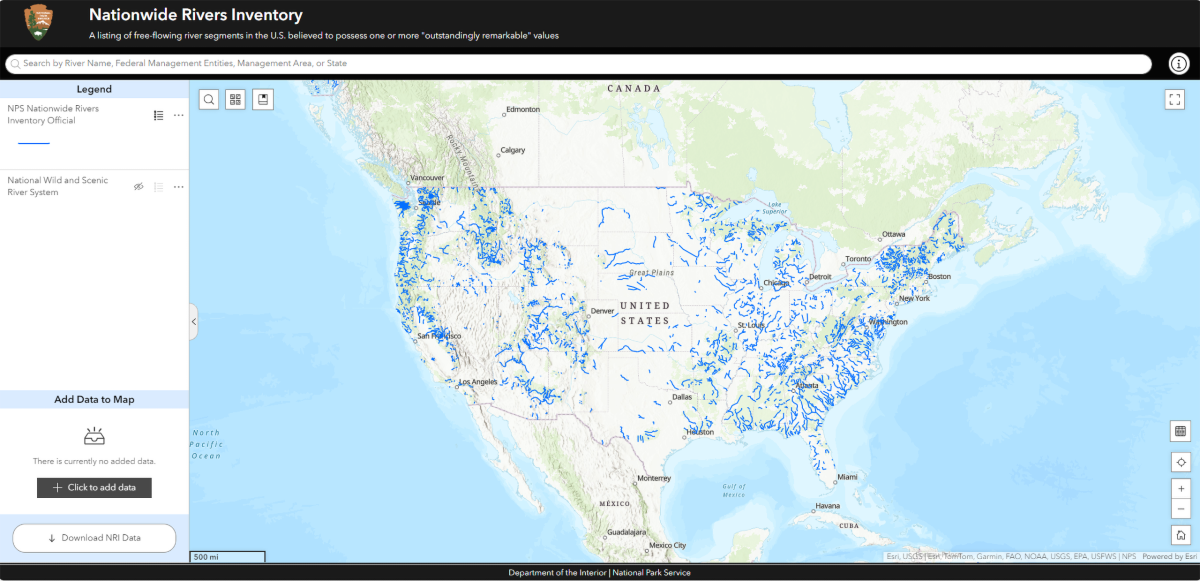
Task: Open the app information icon
Action: [x=1179, y=64]
